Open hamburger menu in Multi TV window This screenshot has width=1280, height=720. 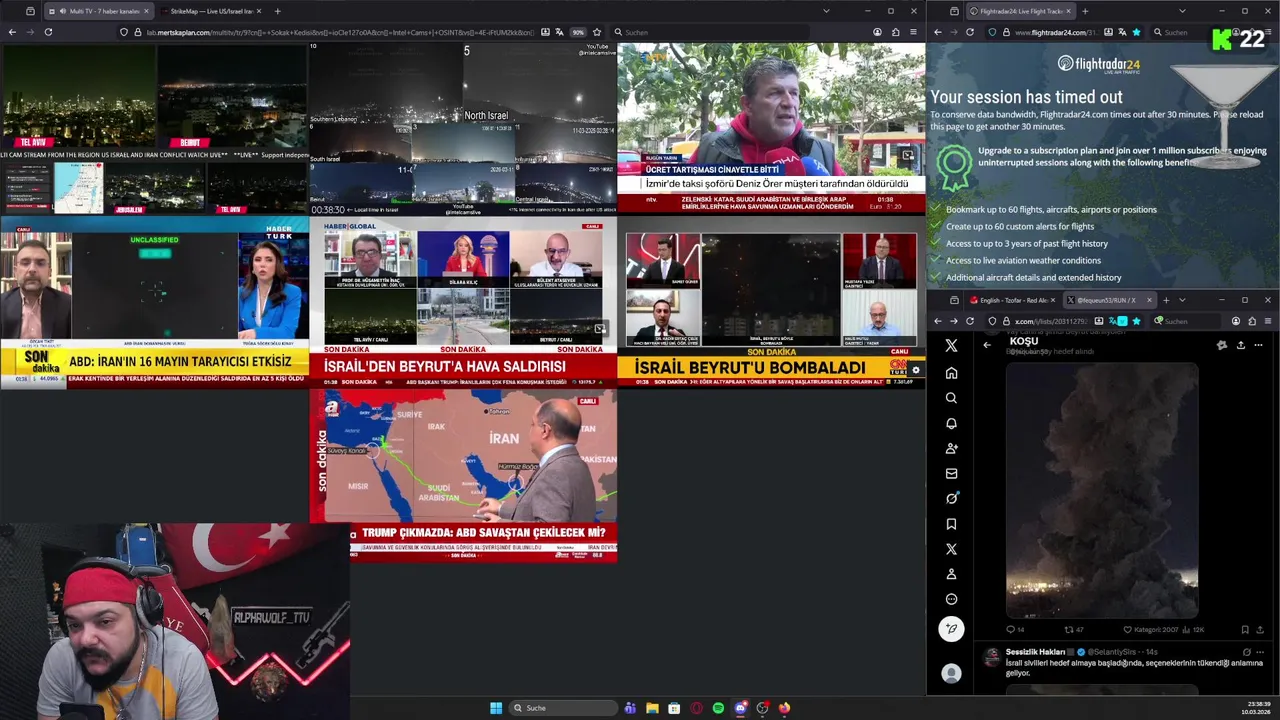click(x=913, y=32)
